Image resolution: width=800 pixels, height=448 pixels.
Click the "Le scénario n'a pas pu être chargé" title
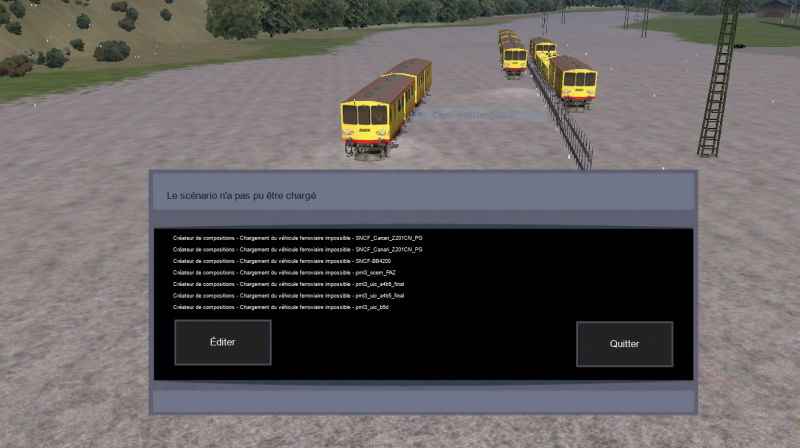(x=241, y=196)
